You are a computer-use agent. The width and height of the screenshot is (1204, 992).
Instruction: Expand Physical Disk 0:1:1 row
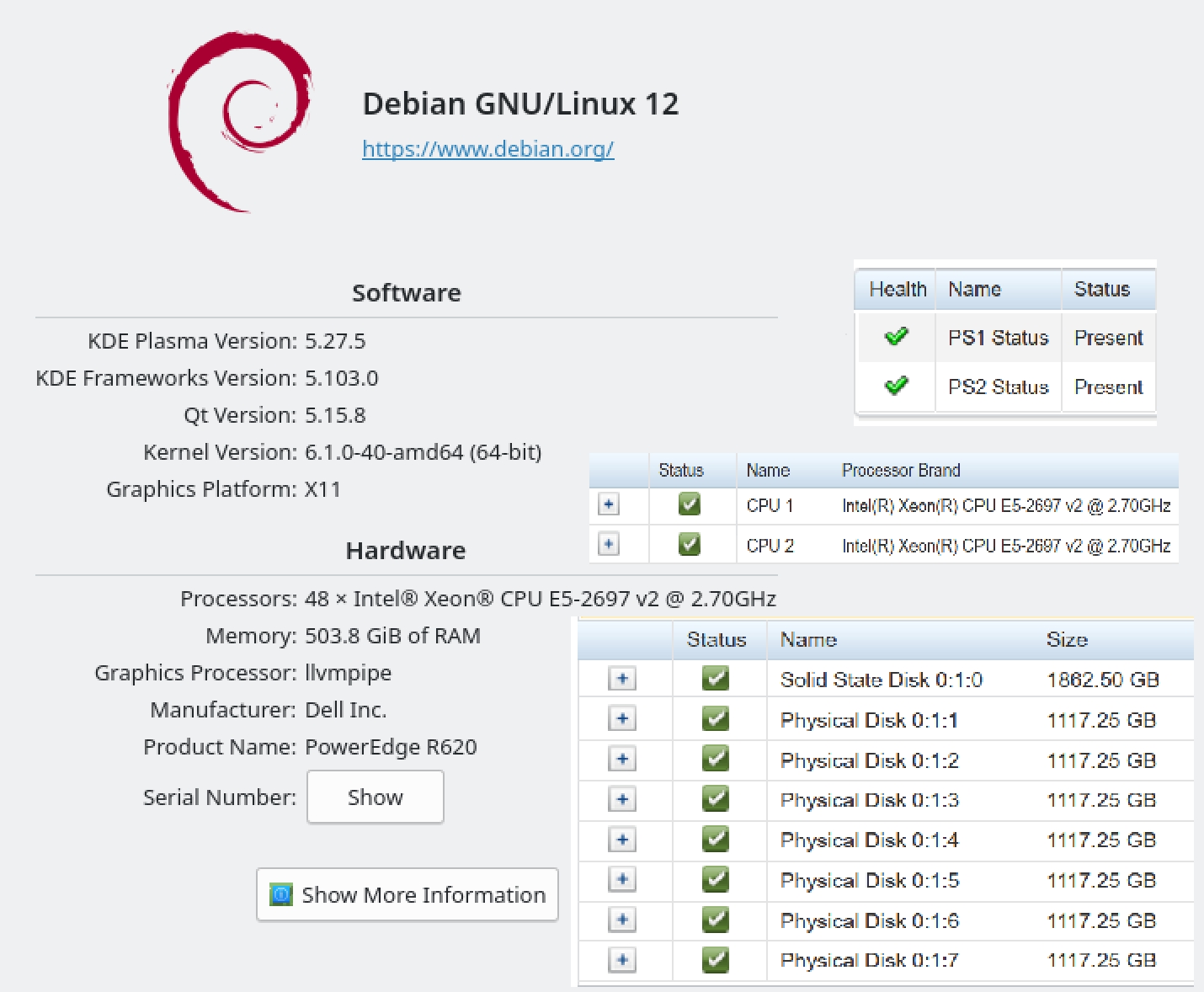[622, 719]
